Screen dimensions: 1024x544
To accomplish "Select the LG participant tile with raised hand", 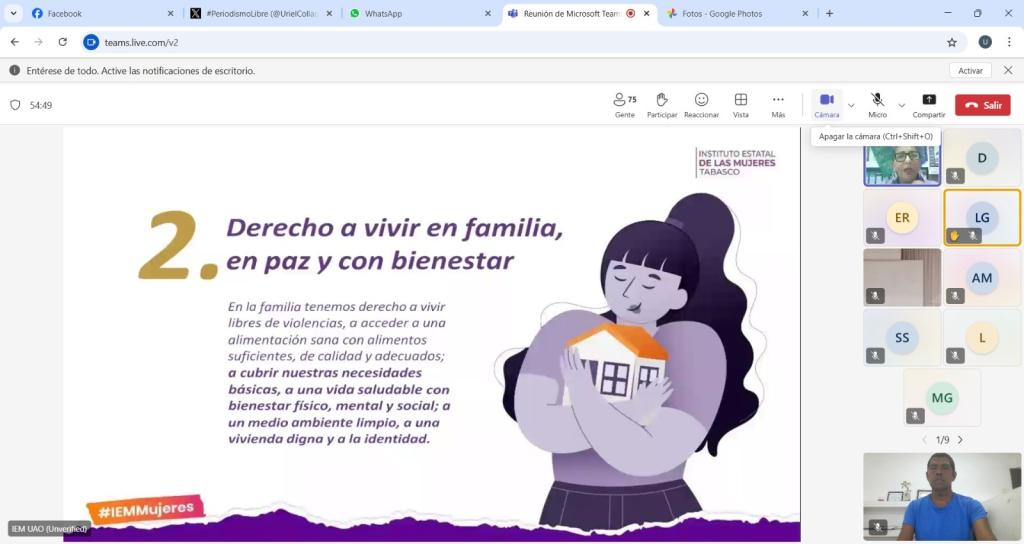I will coord(982,217).
